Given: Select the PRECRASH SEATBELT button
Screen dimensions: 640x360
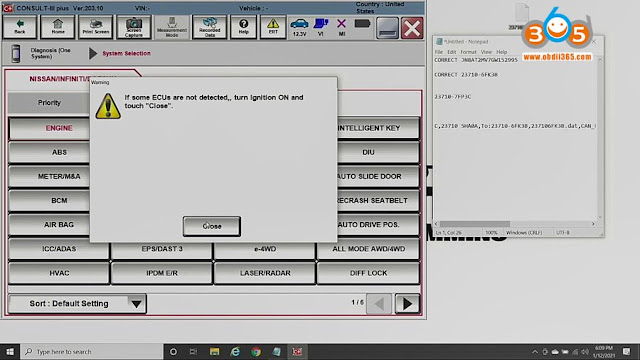Looking at the screenshot, I should [x=378, y=200].
